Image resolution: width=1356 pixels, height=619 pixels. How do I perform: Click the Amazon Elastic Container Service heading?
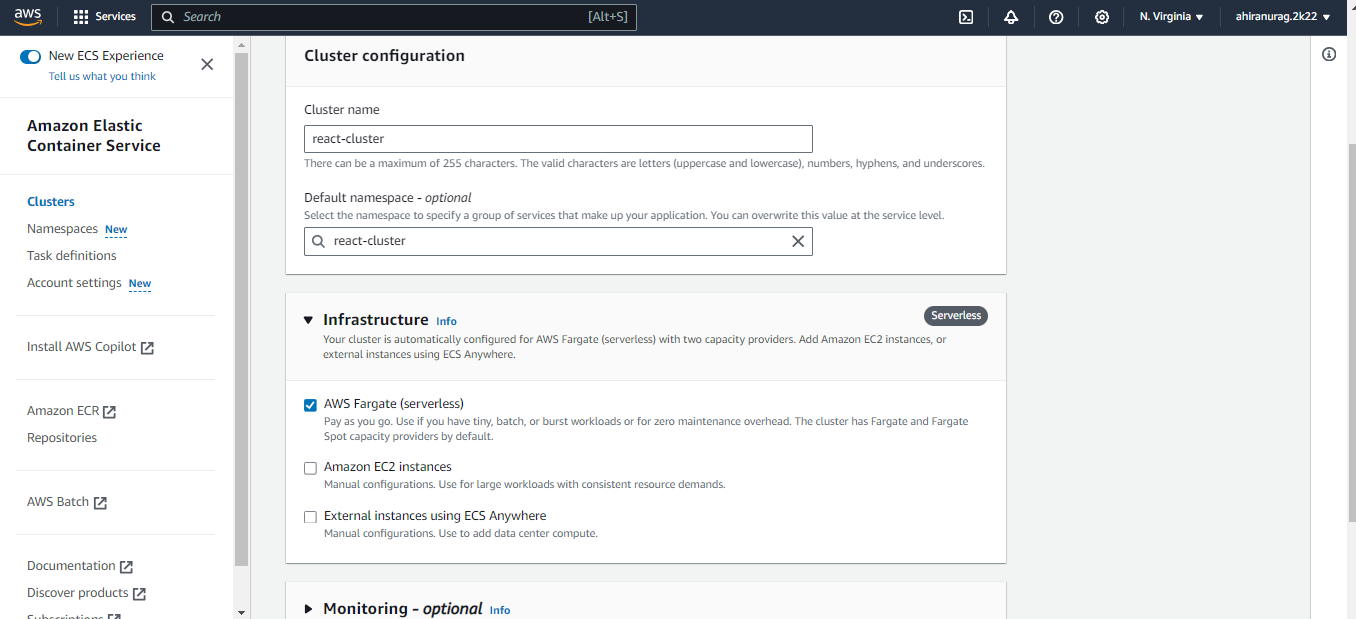click(94, 136)
